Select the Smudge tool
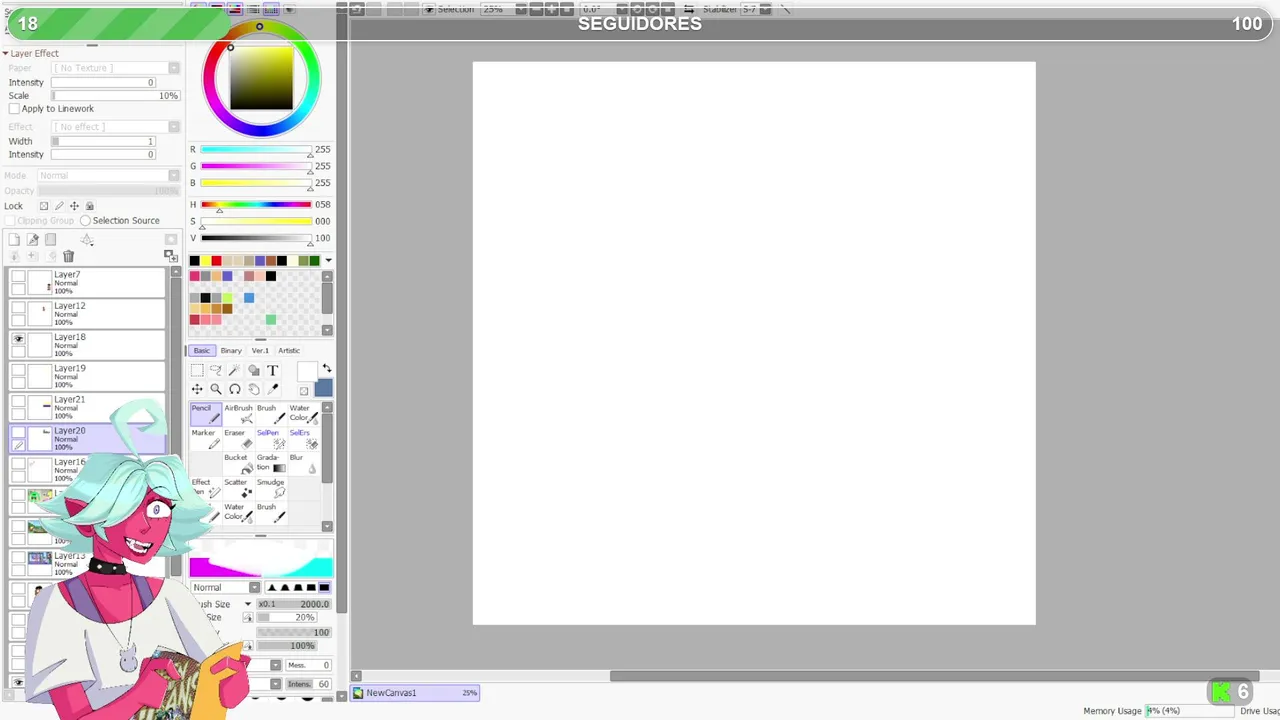This screenshot has height=720, width=1280. pos(270,488)
